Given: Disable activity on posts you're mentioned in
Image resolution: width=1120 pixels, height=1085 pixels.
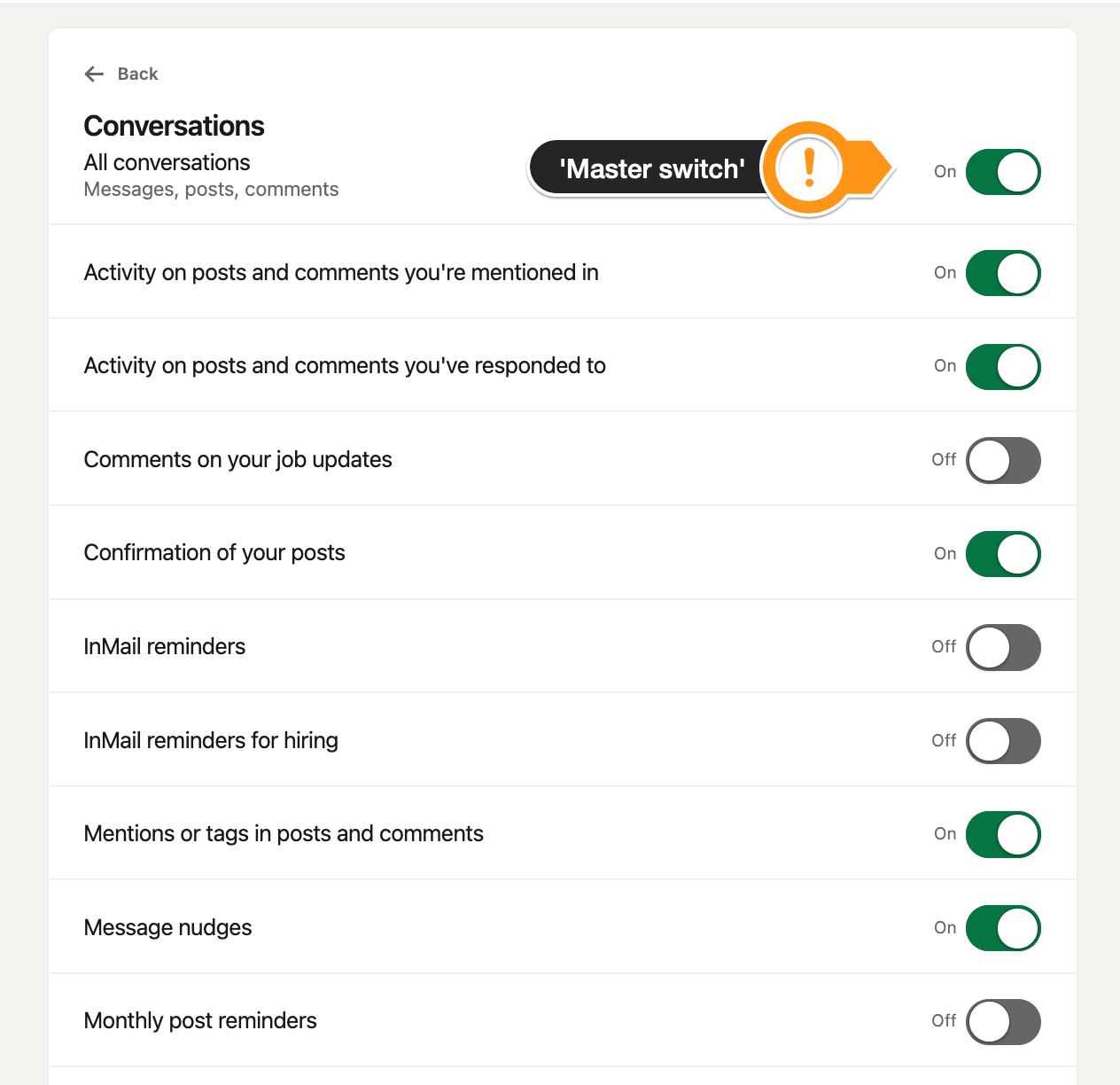Looking at the screenshot, I should (x=1003, y=273).
